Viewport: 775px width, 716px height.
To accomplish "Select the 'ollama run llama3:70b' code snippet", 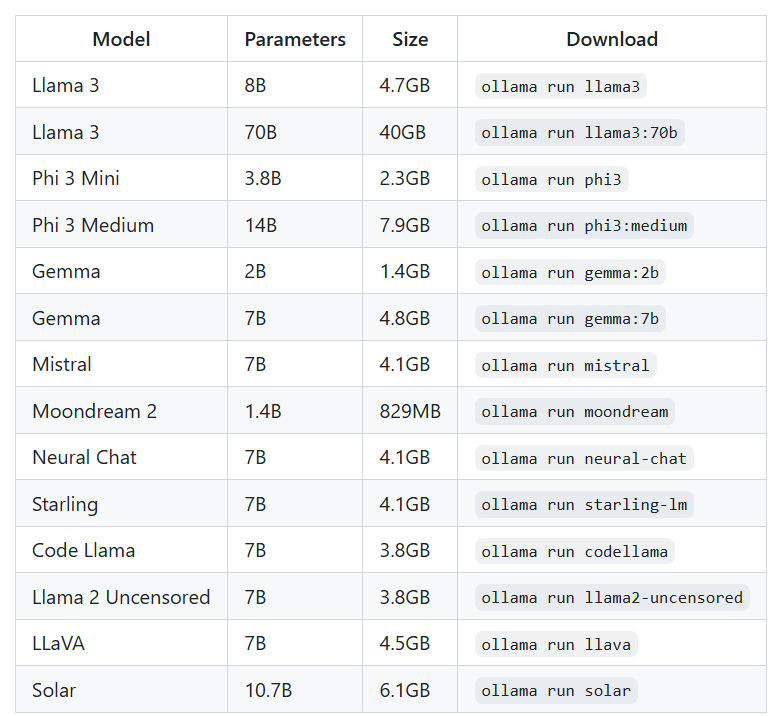I will click(579, 133).
